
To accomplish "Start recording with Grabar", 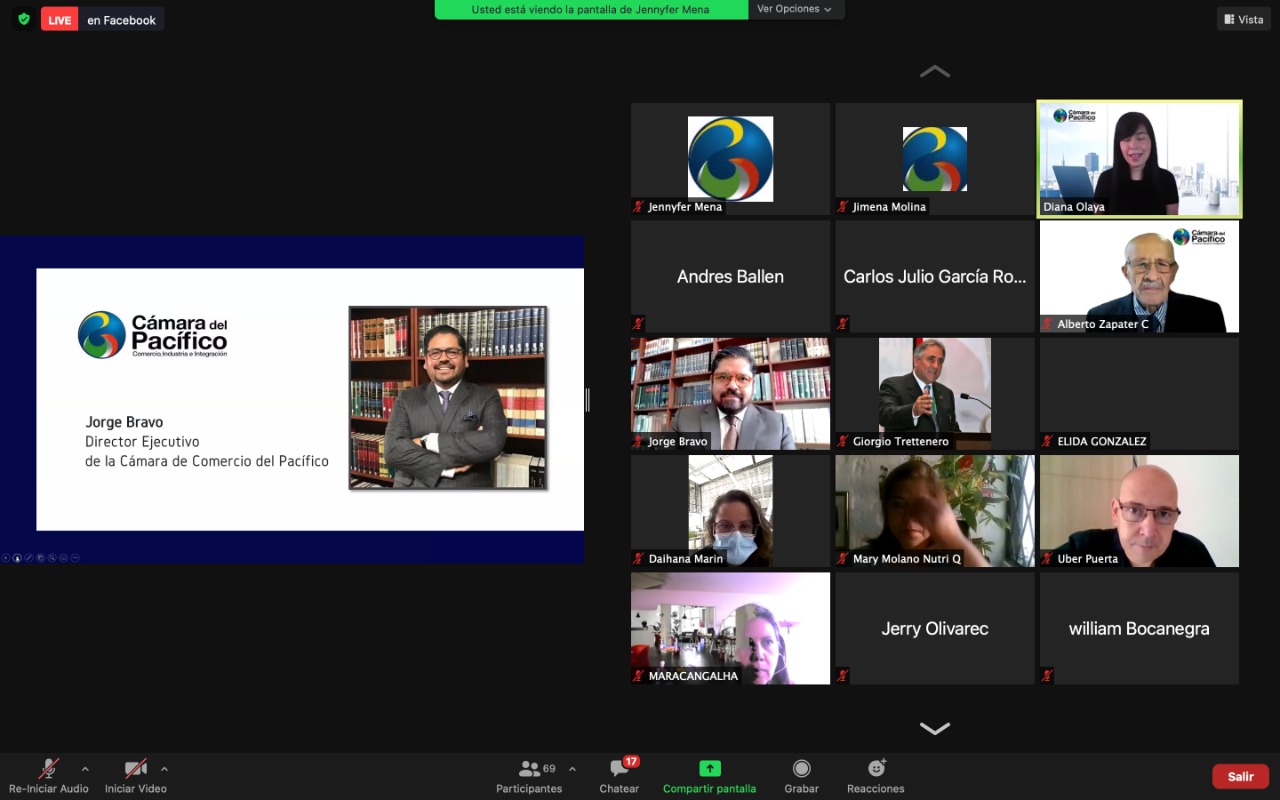I will [x=801, y=776].
